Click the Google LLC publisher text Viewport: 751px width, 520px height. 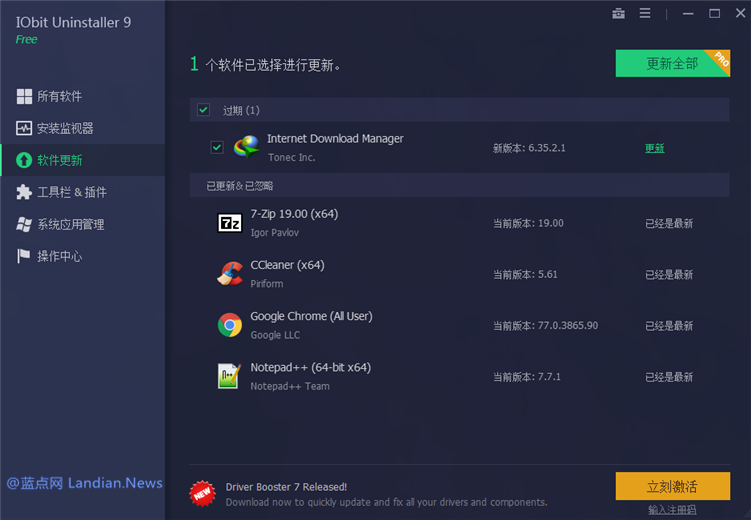pyautogui.click(x=275, y=335)
